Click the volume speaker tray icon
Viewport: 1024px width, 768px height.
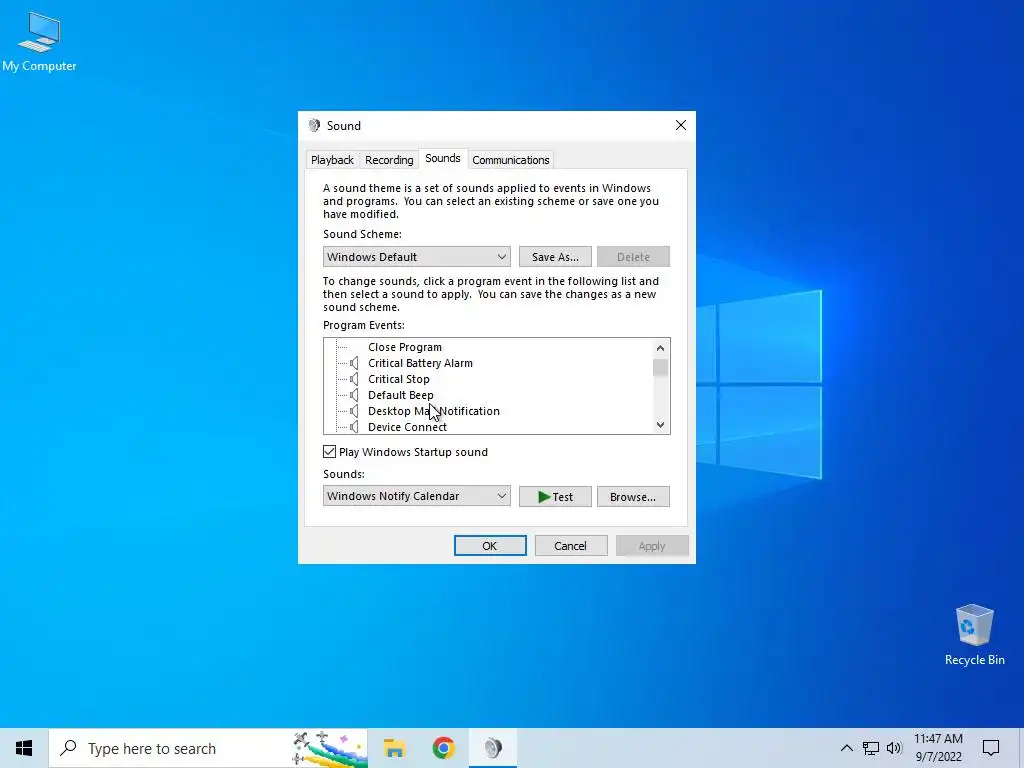894,748
